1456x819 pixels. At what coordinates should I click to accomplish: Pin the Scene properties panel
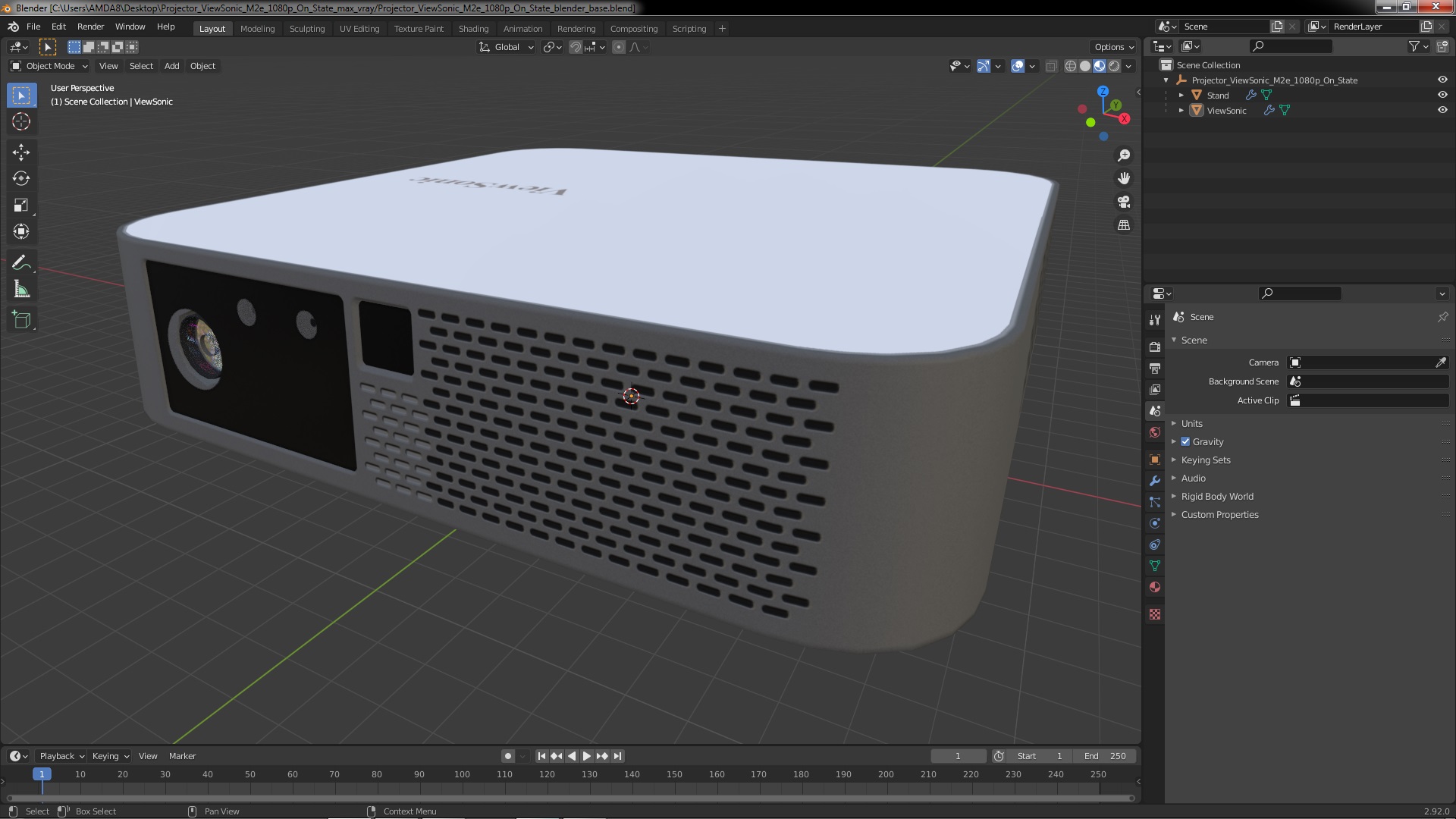tap(1442, 317)
